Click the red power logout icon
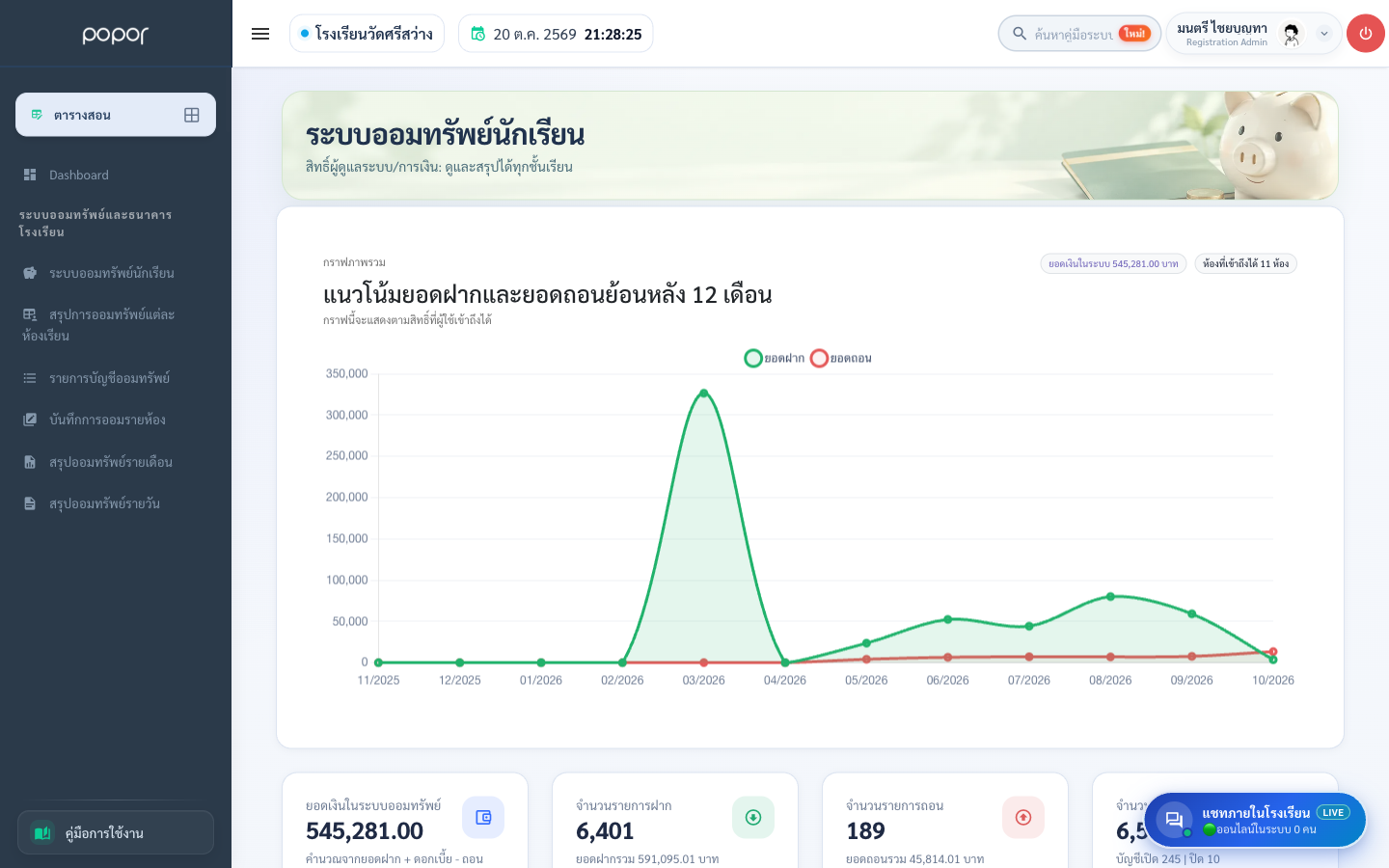1389x868 pixels. point(1365,34)
